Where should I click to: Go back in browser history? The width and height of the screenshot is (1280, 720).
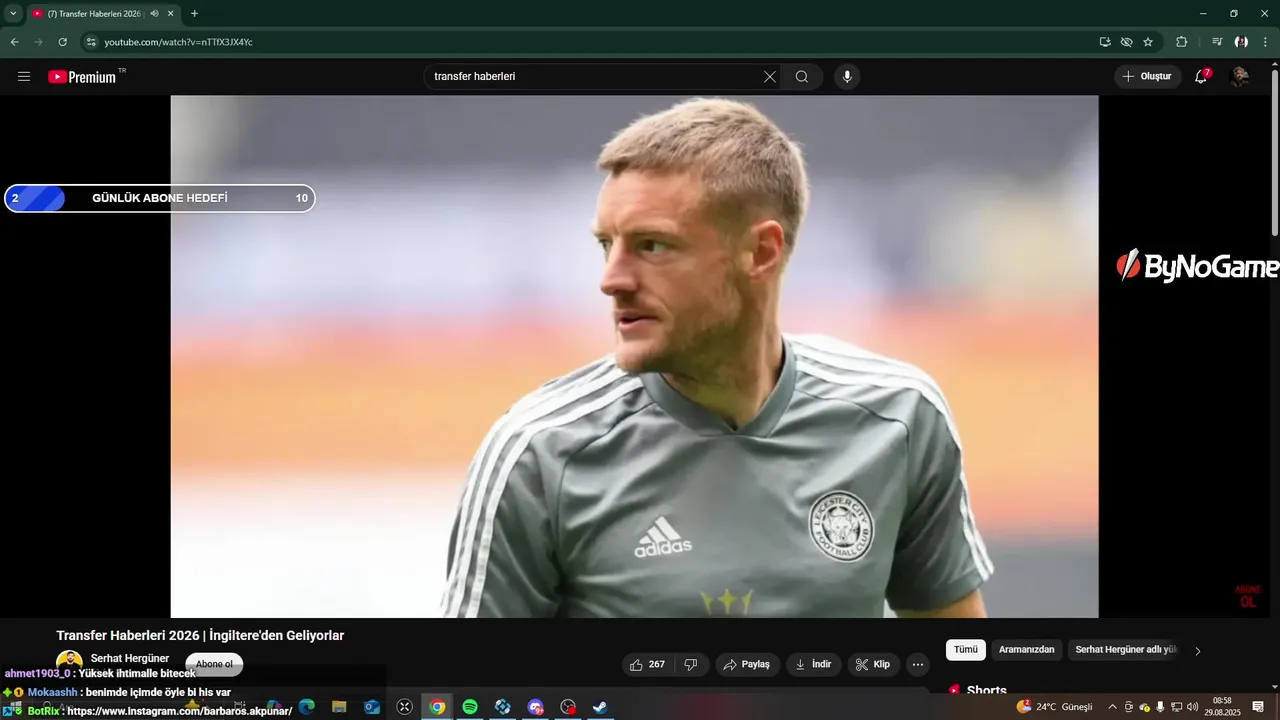(x=15, y=42)
